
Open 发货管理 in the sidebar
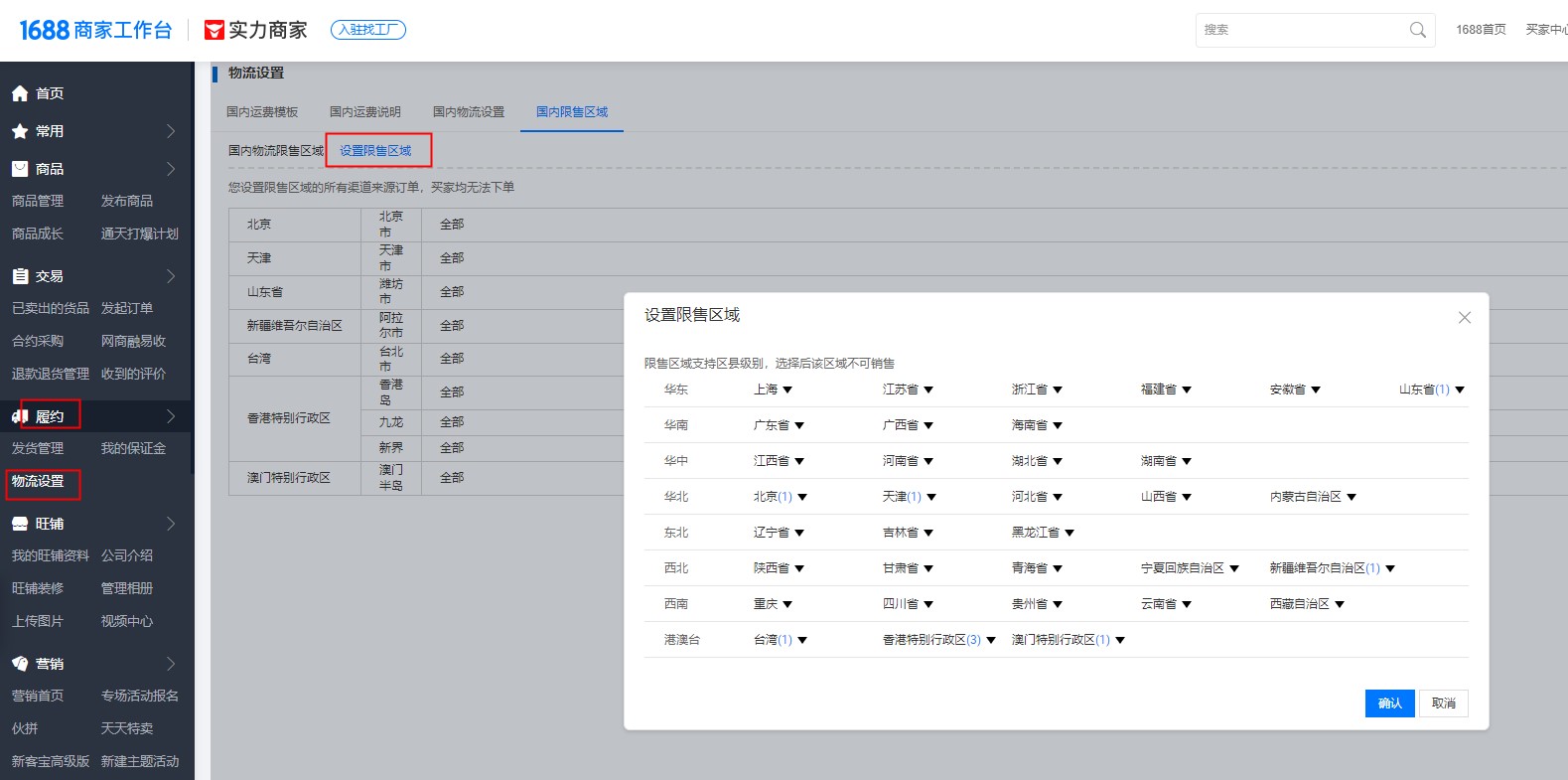coord(38,449)
